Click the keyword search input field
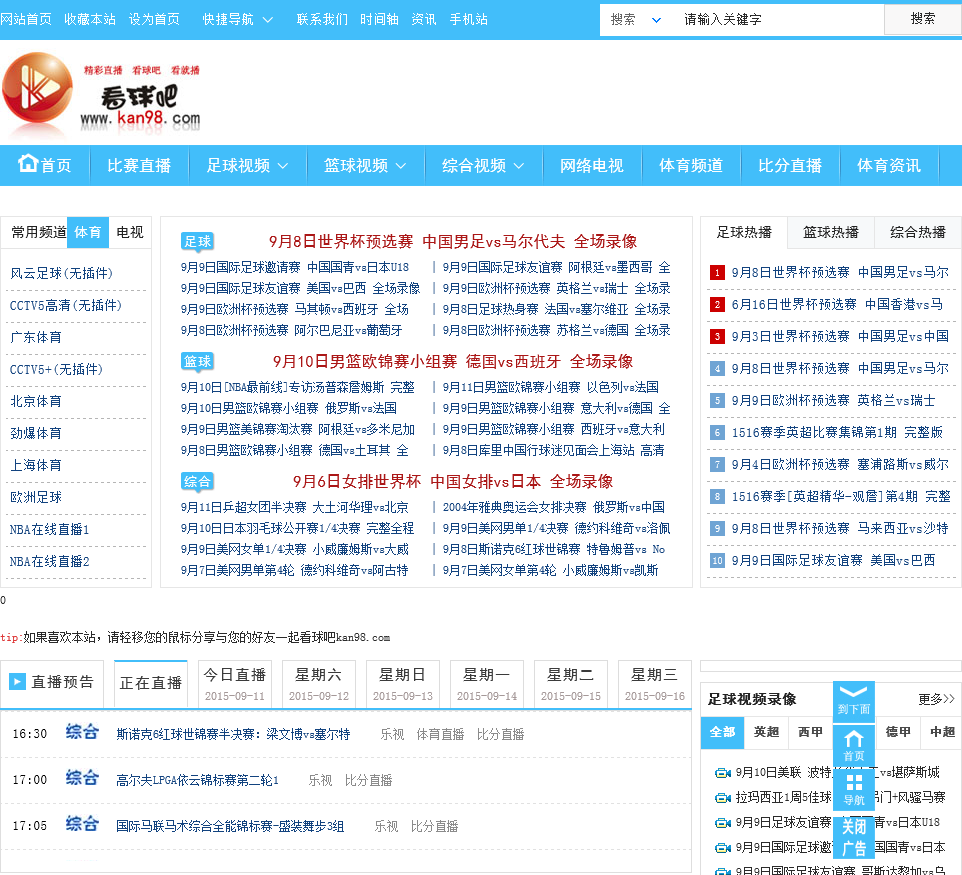Screen dimensions: 962x875 coord(779,20)
